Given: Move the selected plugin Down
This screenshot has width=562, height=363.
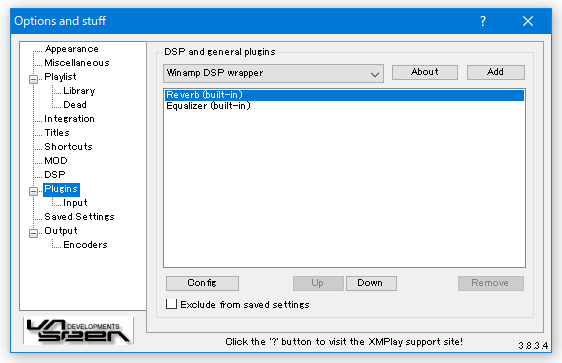Looking at the screenshot, I should [x=371, y=283].
